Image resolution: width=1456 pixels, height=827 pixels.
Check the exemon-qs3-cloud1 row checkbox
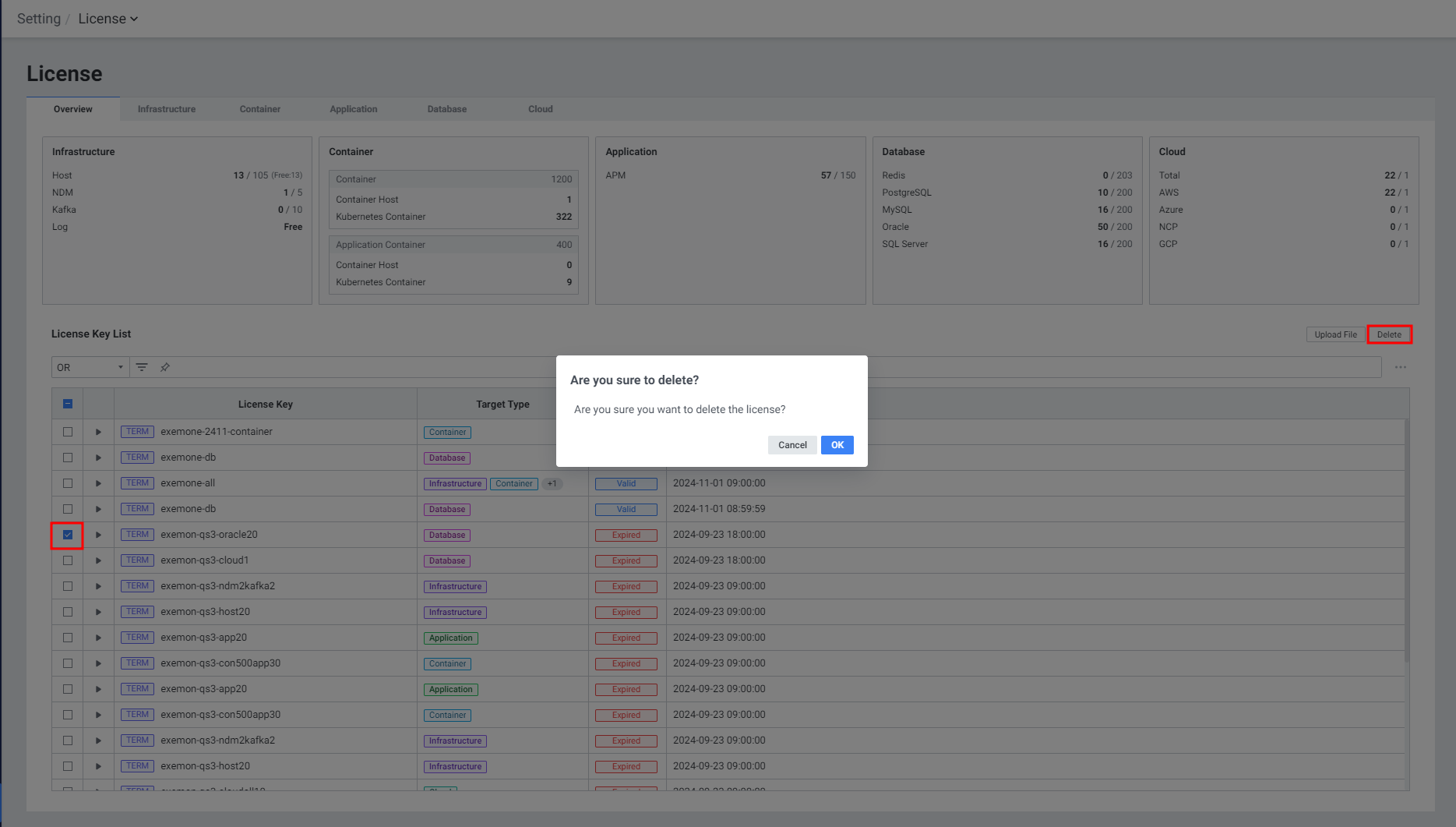coord(68,560)
